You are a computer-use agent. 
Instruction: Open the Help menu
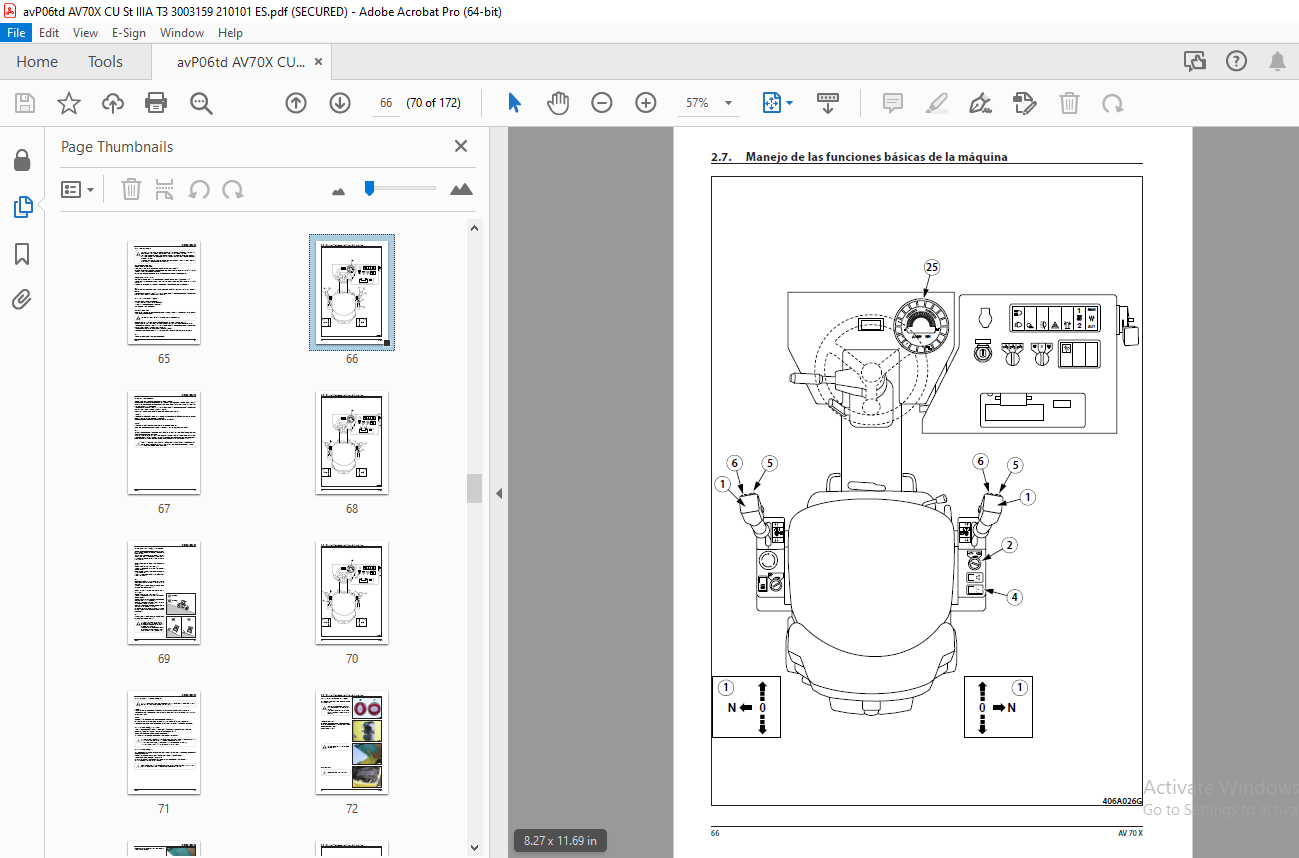coord(230,33)
